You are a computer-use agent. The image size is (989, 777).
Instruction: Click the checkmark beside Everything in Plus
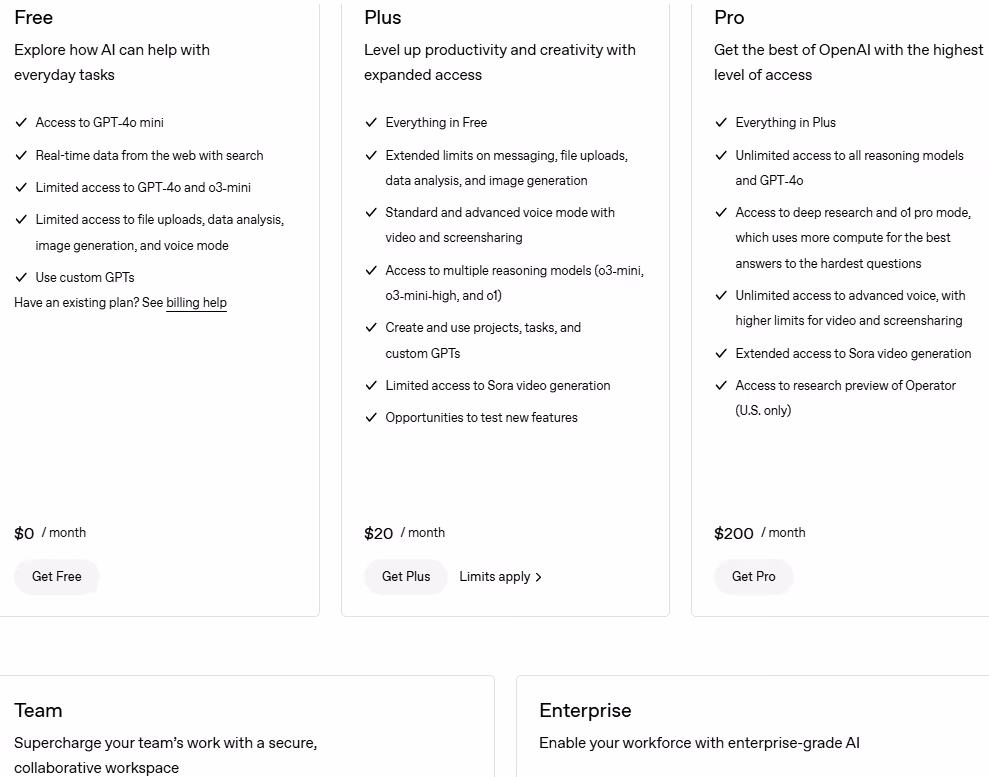click(x=721, y=122)
